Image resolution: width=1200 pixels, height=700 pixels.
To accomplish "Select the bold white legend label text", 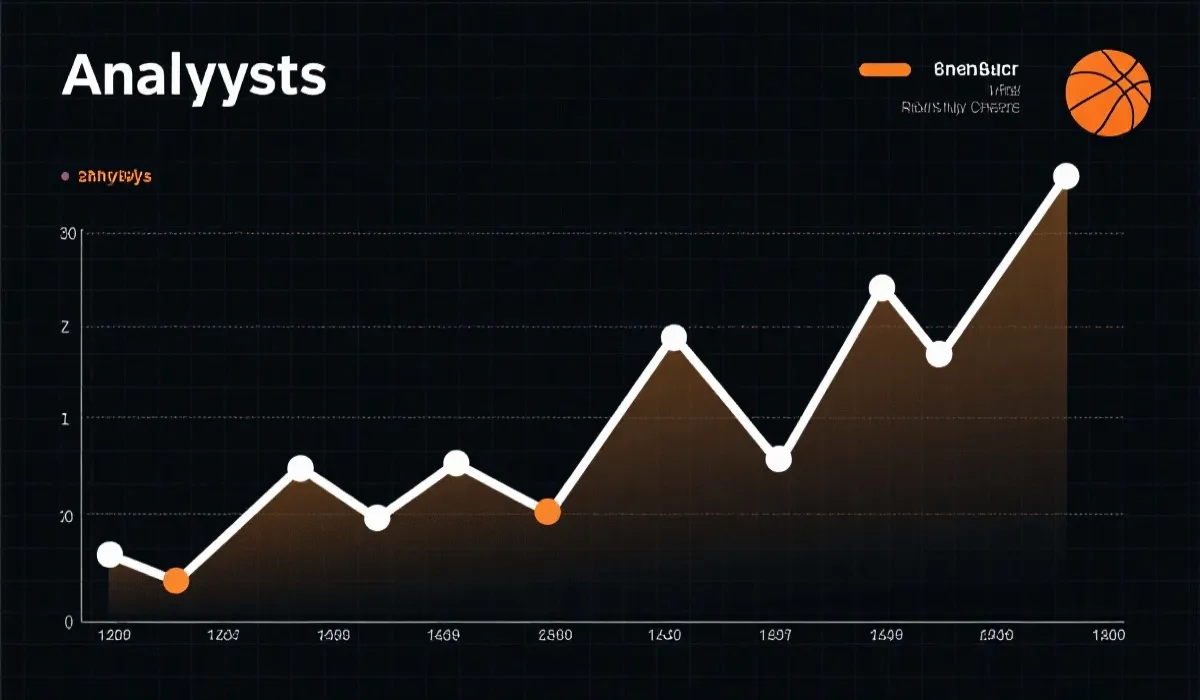I will (975, 70).
